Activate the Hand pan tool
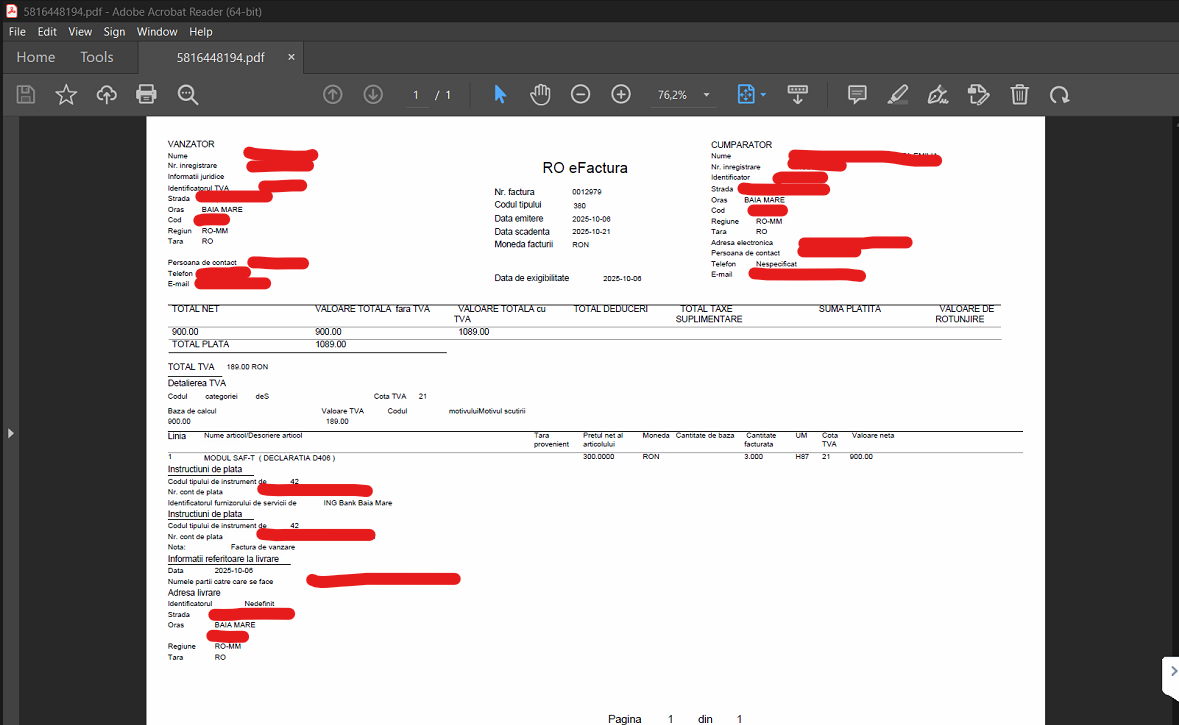The image size is (1179, 725). (540, 95)
